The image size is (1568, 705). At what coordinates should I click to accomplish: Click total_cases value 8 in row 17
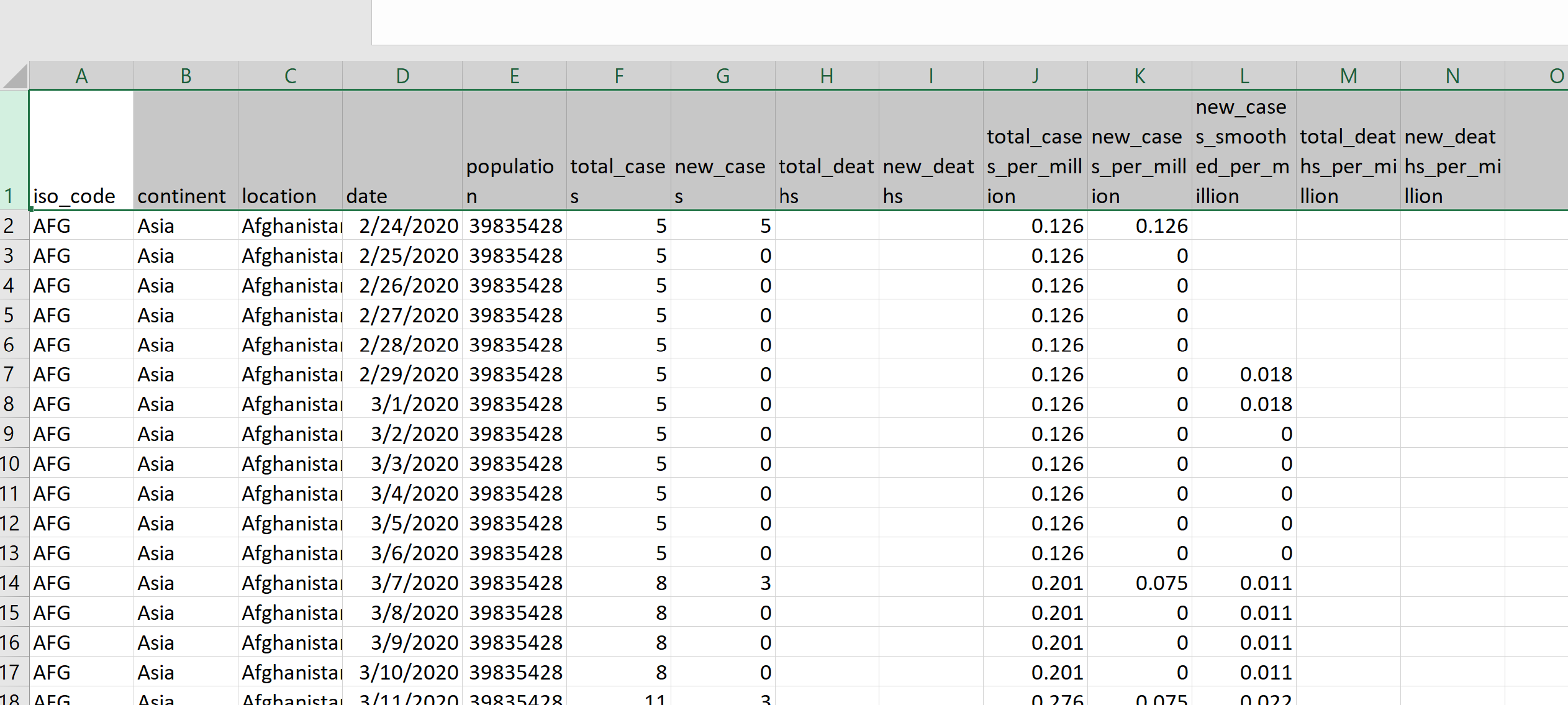619,672
